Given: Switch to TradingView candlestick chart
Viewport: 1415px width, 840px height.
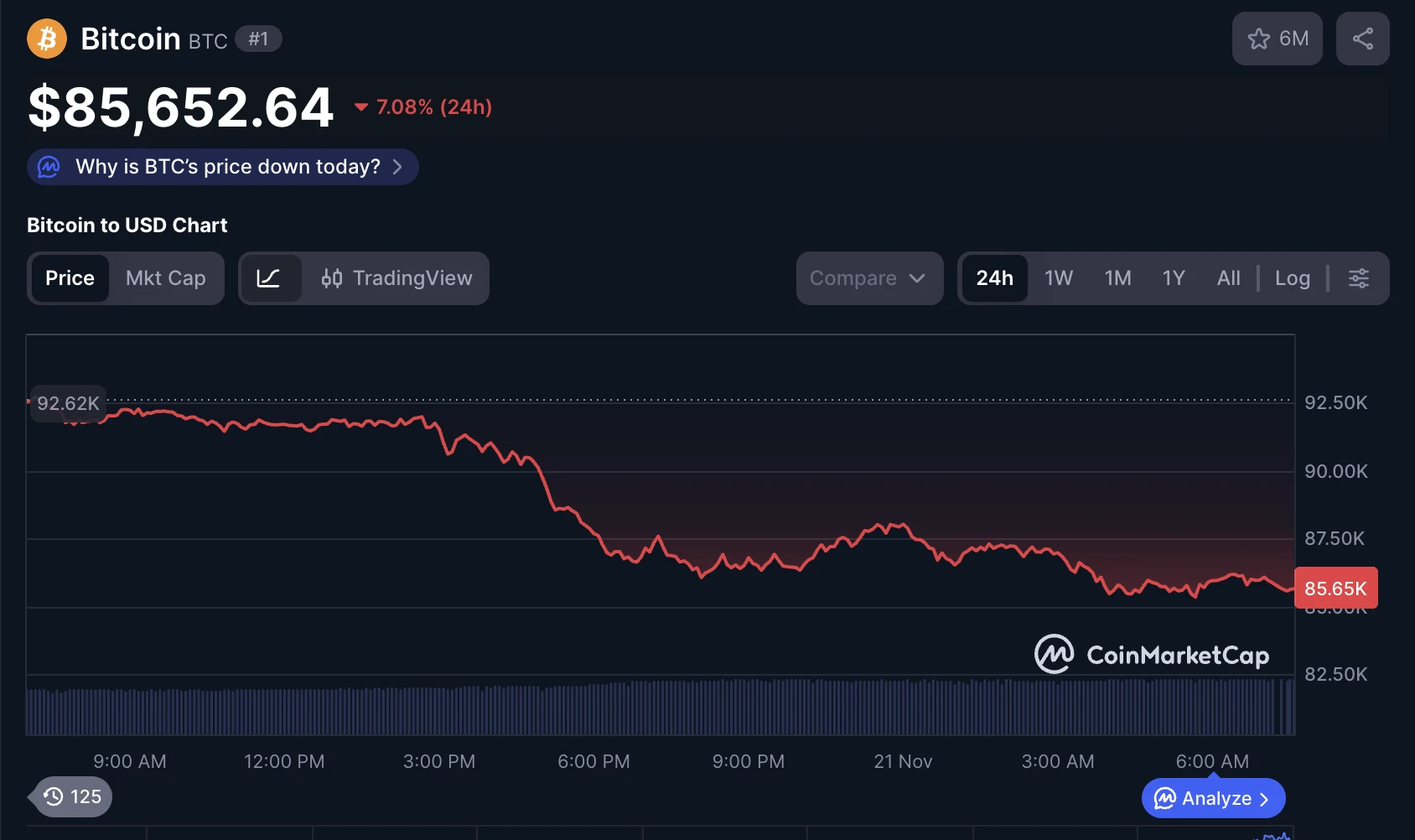Looking at the screenshot, I should [397, 278].
